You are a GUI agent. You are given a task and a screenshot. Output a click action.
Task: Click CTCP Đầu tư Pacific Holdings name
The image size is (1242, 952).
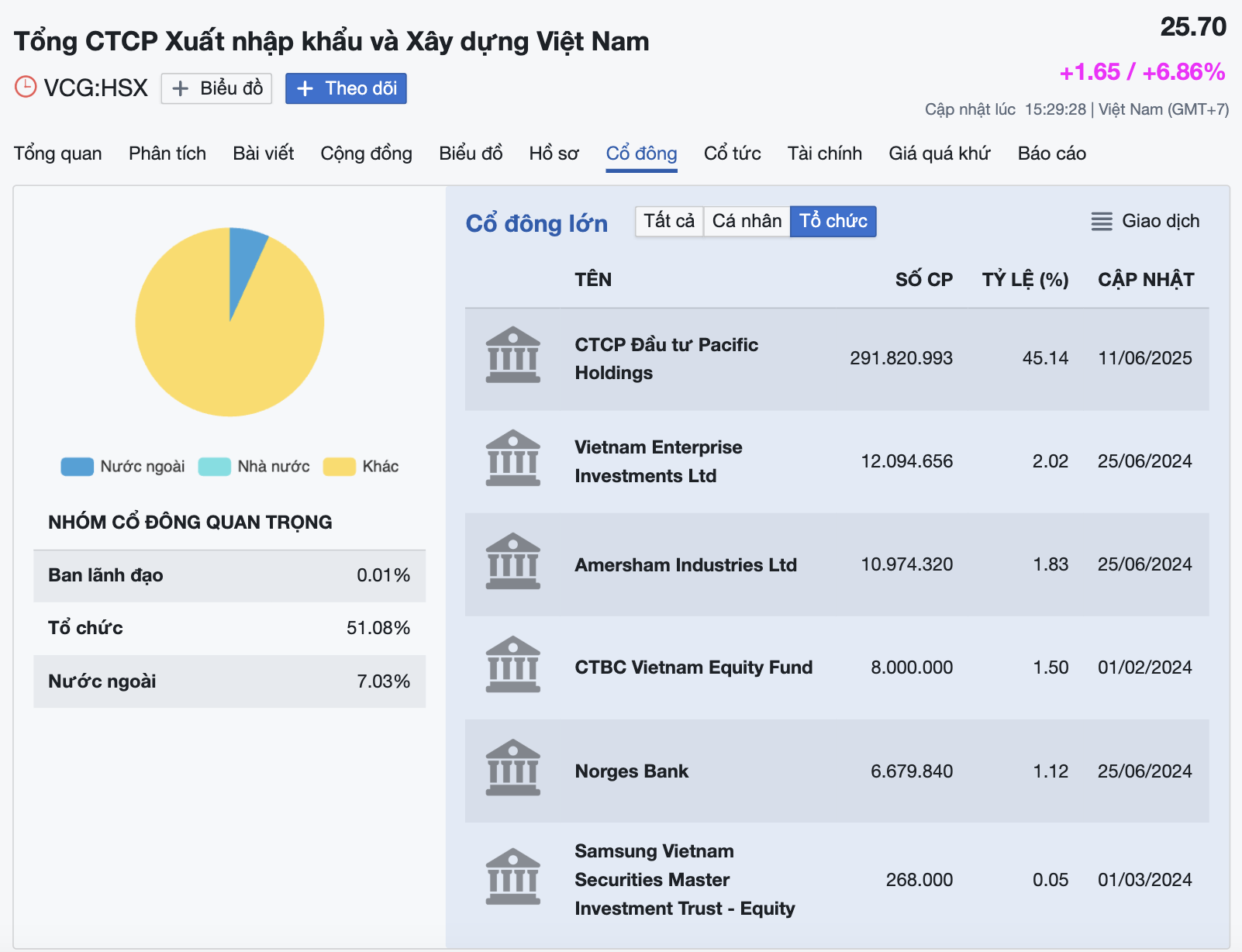(667, 359)
